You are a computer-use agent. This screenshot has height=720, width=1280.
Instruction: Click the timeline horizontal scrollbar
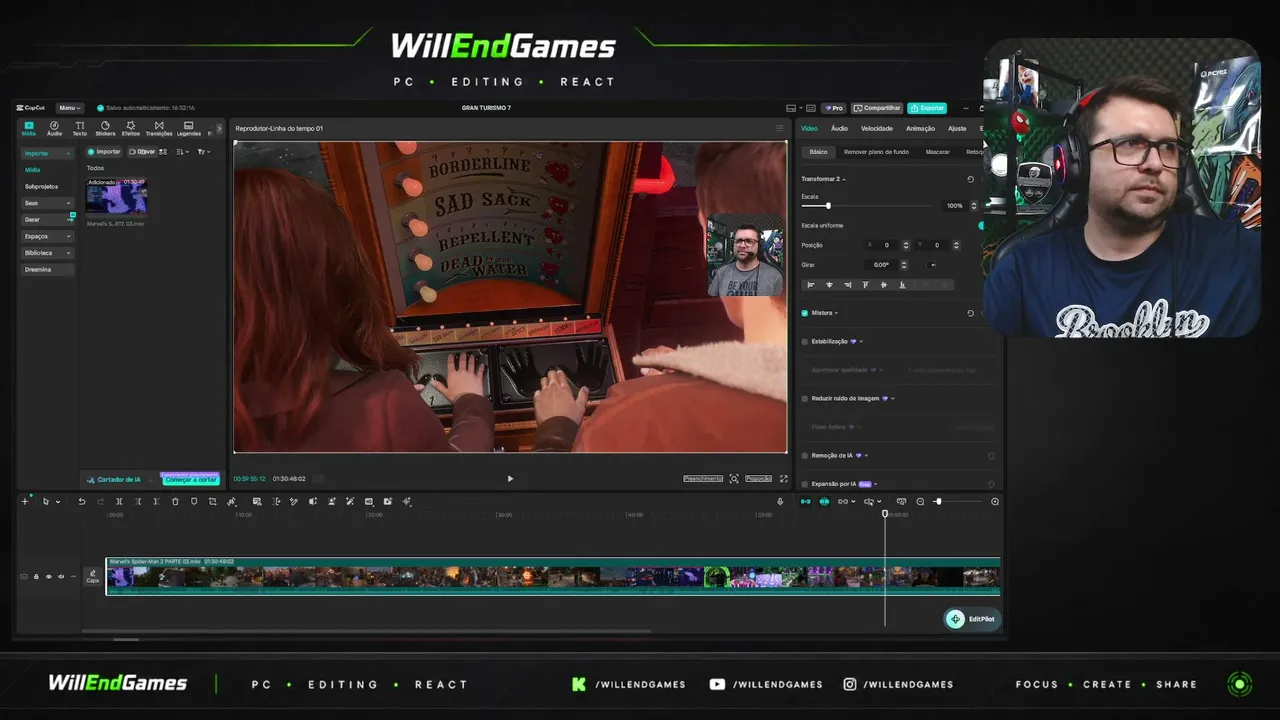click(x=366, y=631)
